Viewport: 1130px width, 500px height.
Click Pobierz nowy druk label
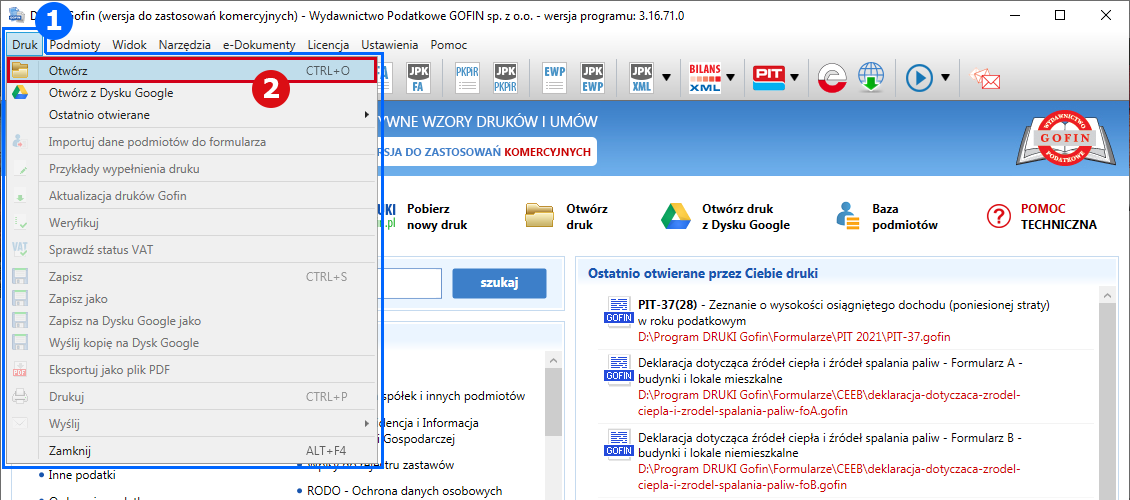pyautogui.click(x=437, y=217)
